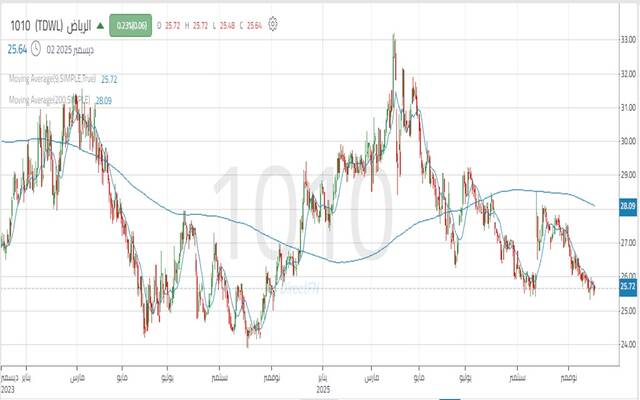Click the 28.09 moving average price tag on axis
Viewport: 640px width, 400px height.
click(628, 206)
